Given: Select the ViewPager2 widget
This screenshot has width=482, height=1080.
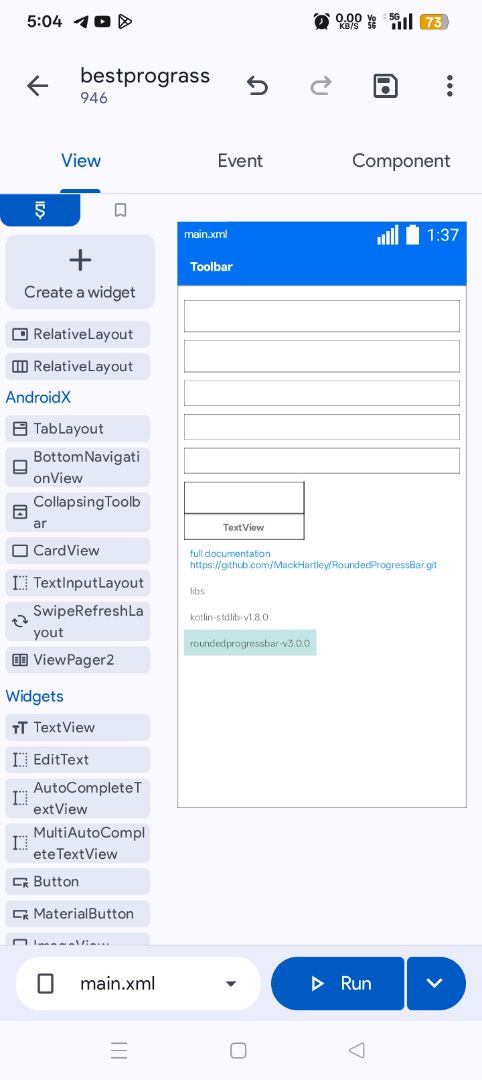Looking at the screenshot, I should 77,660.
